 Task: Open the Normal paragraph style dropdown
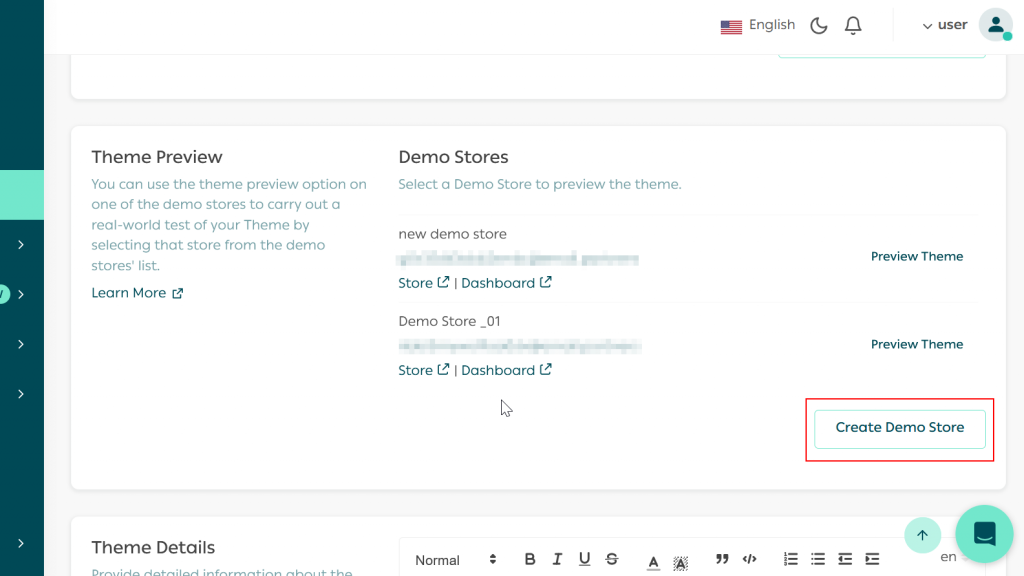[455, 559]
